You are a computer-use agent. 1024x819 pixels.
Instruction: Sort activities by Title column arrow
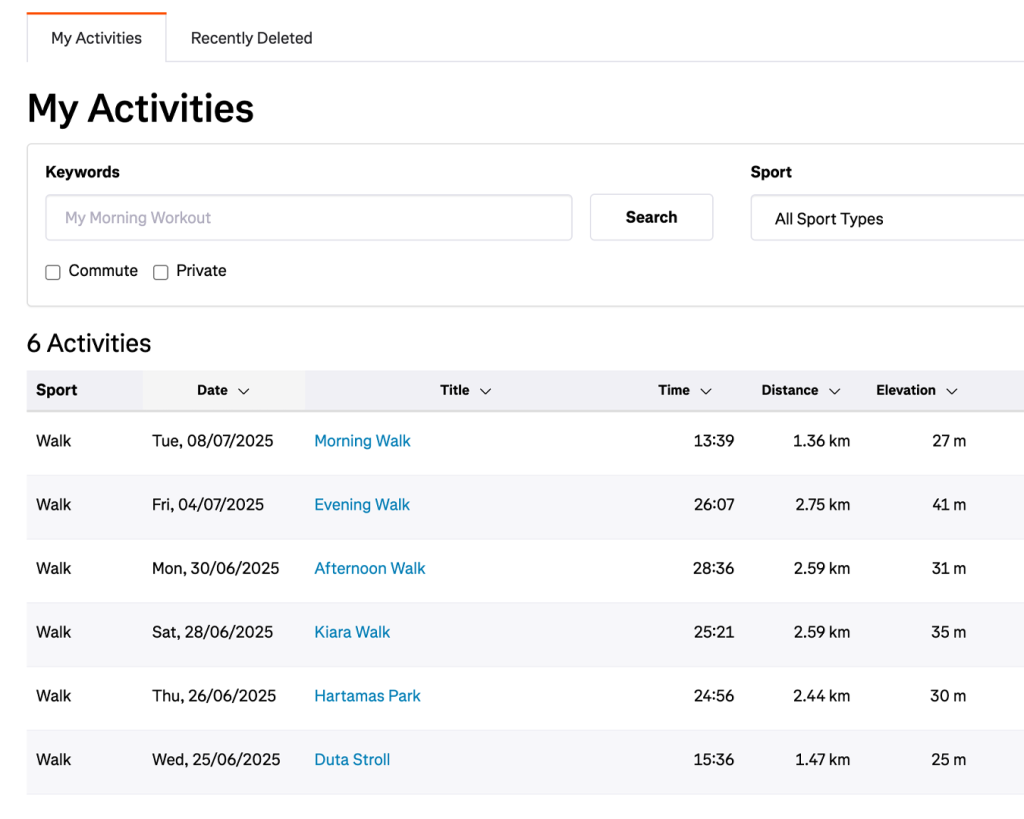tap(486, 391)
